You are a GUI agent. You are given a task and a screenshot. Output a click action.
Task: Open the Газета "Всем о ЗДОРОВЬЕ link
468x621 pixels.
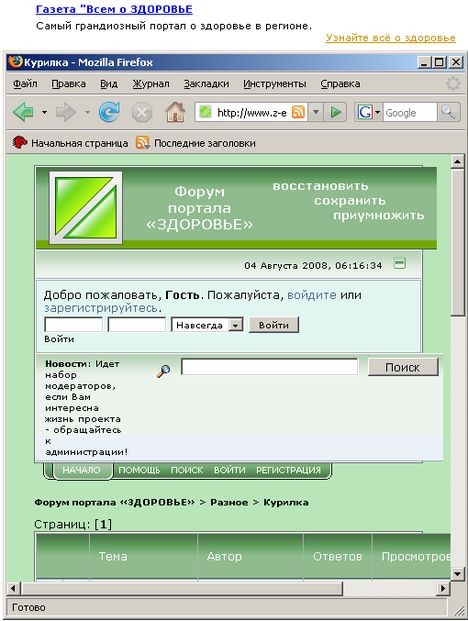[x=114, y=9]
